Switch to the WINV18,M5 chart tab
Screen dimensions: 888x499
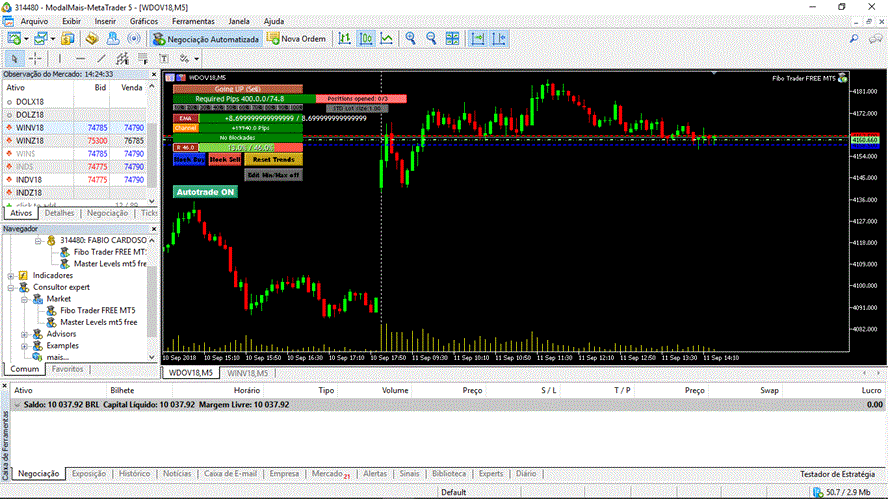pos(247,373)
